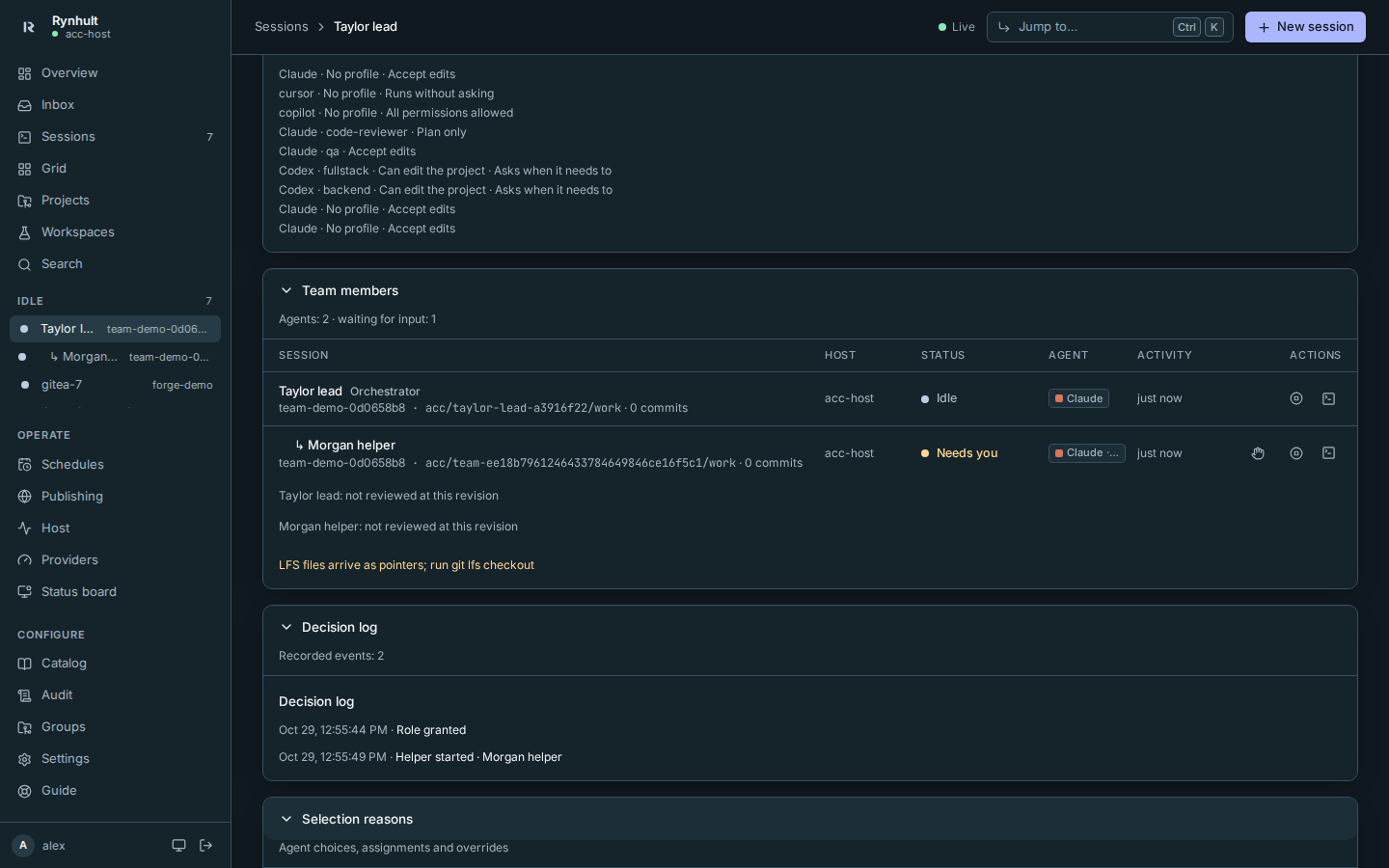The height and width of the screenshot is (868, 1389).
Task: Open the Grid view
Action: click(x=115, y=169)
